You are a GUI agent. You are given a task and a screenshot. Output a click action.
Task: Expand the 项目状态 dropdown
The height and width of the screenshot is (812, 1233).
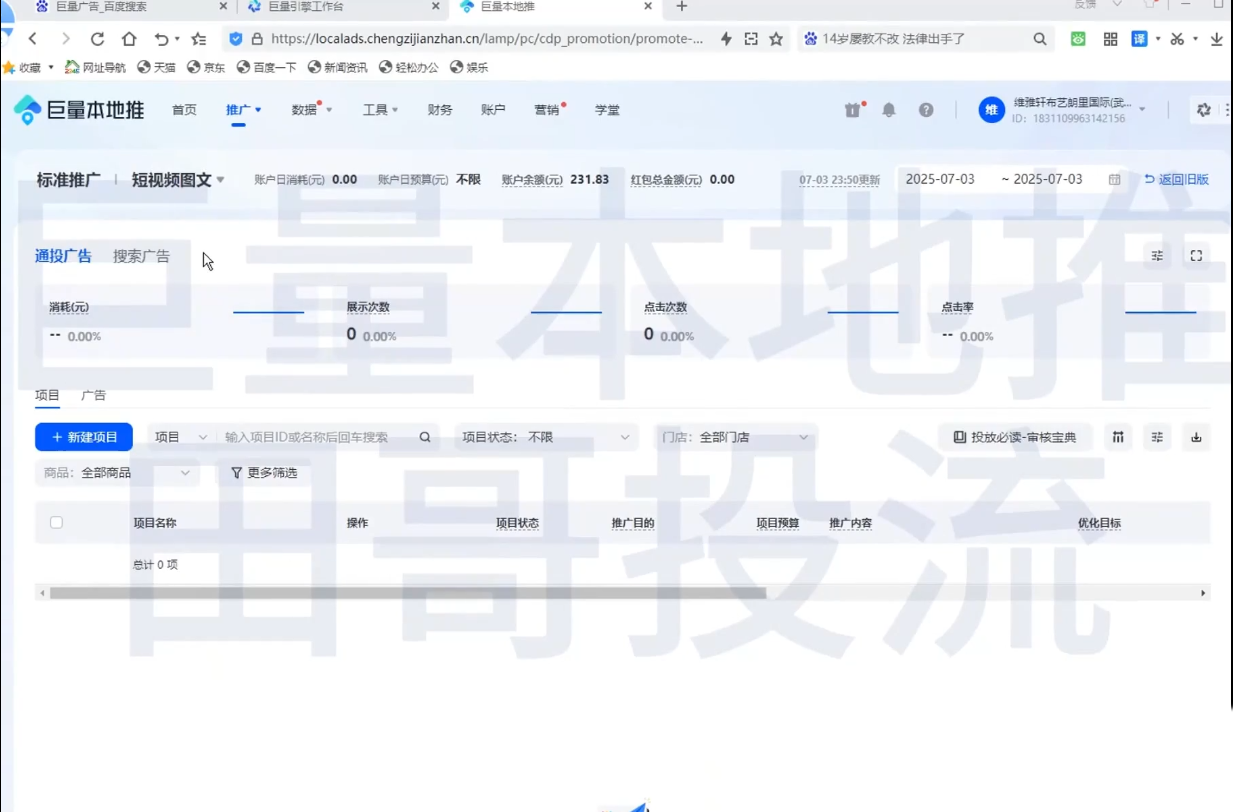[546, 437]
